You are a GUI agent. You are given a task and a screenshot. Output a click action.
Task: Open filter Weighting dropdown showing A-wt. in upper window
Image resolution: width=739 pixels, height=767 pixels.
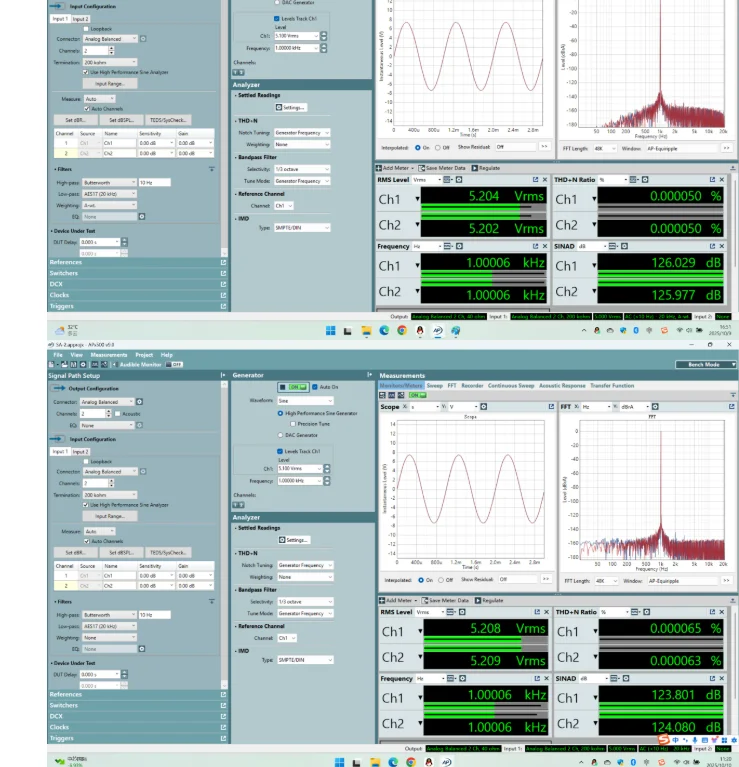pos(110,205)
